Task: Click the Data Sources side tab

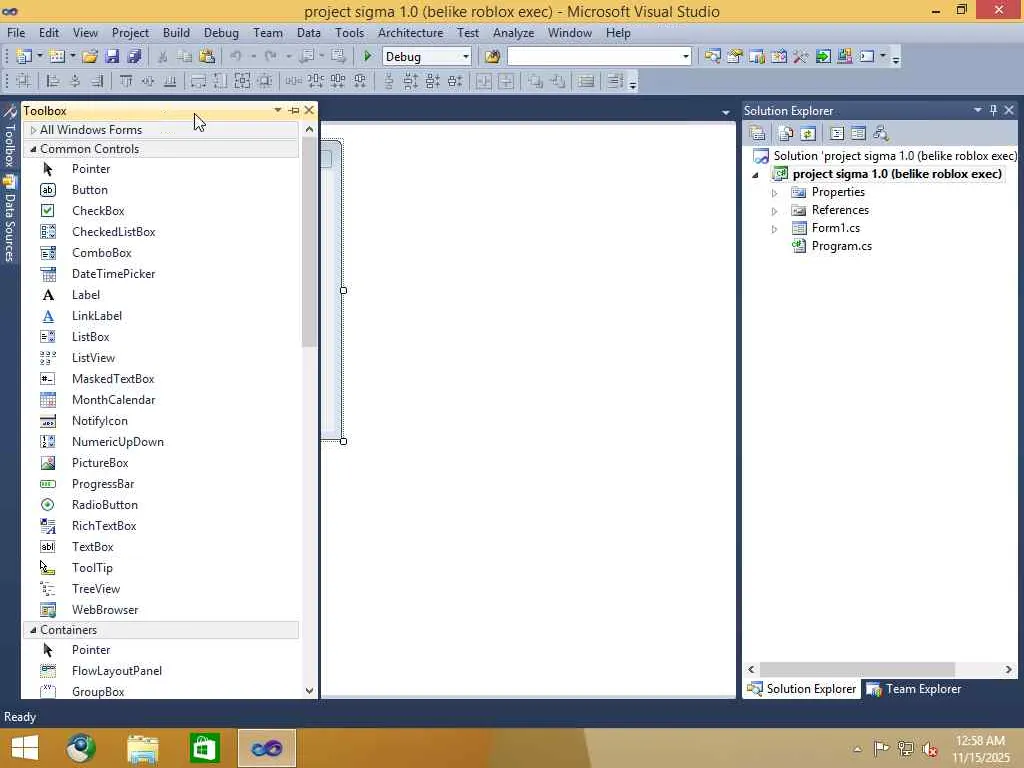Action: pyautogui.click(x=9, y=219)
